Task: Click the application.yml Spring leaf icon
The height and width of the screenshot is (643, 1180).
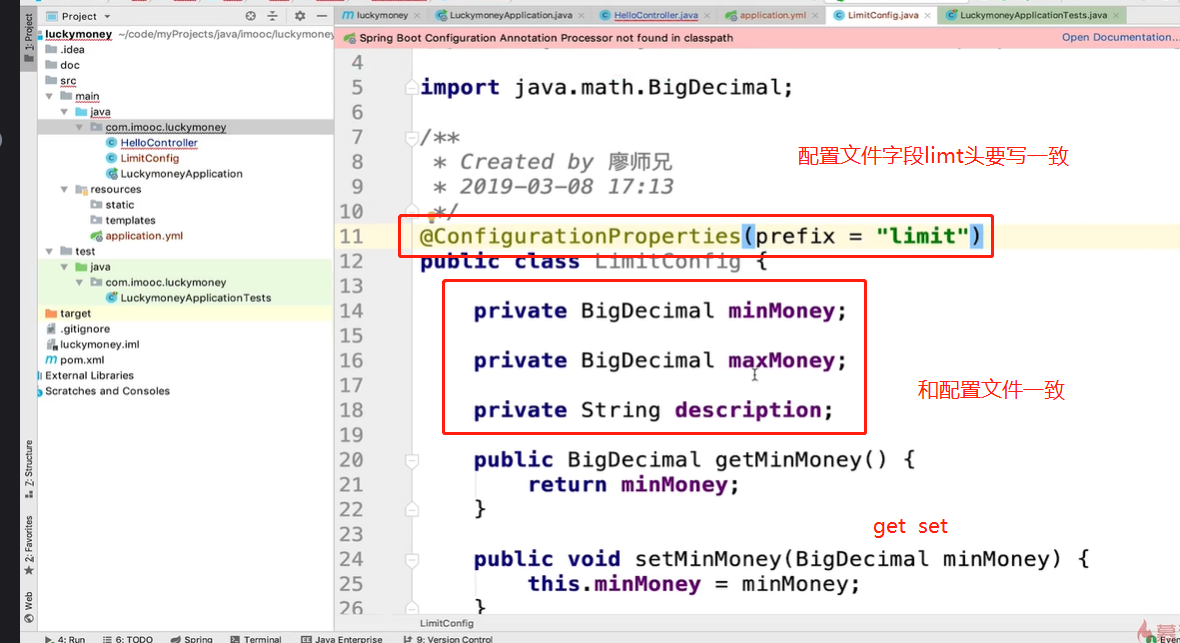Action: [96, 236]
